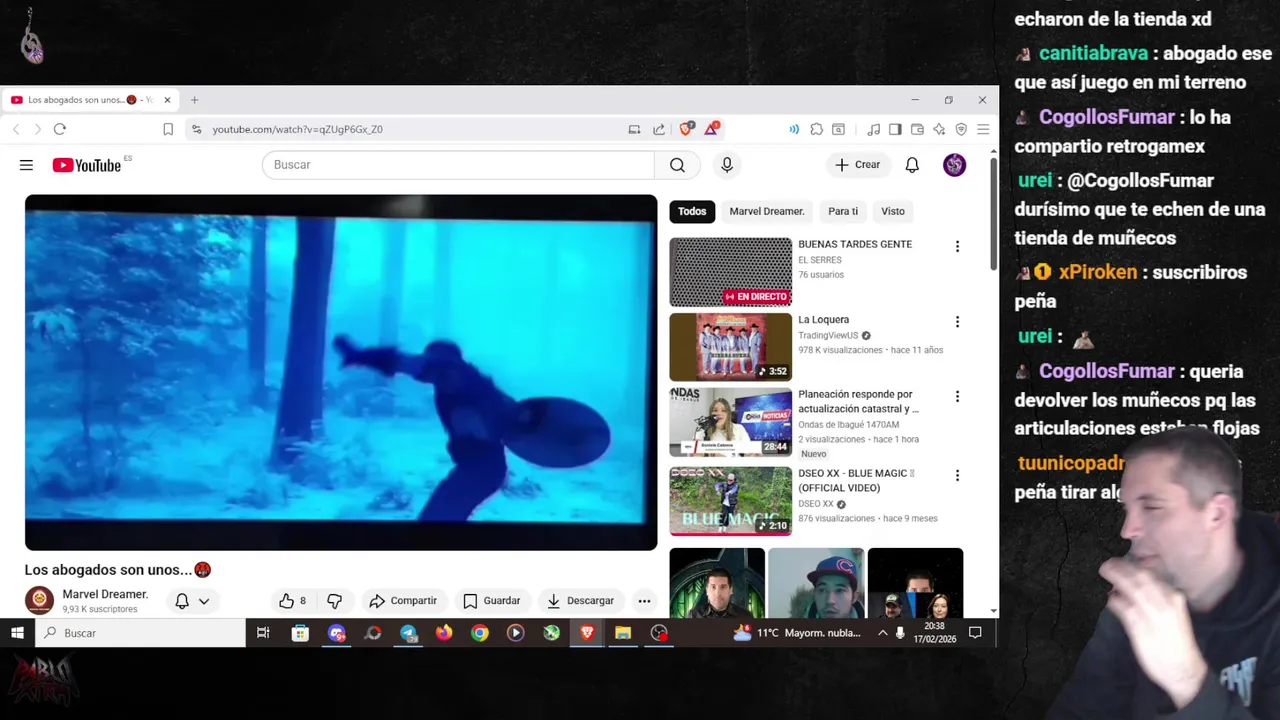Viewport: 1280px width, 720px height.
Task: Open options for DSEO XX BLUE MAGIC video
Action: point(957,476)
